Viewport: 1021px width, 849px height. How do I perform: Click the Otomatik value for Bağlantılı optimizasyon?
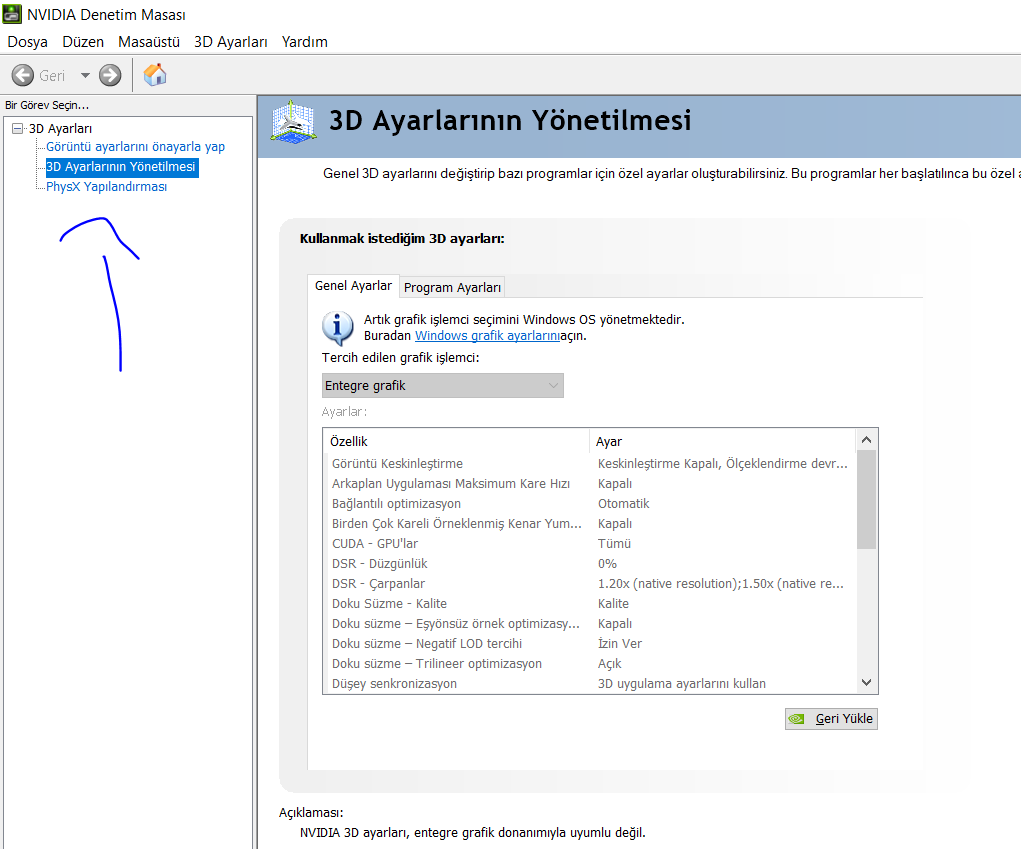click(x=623, y=504)
